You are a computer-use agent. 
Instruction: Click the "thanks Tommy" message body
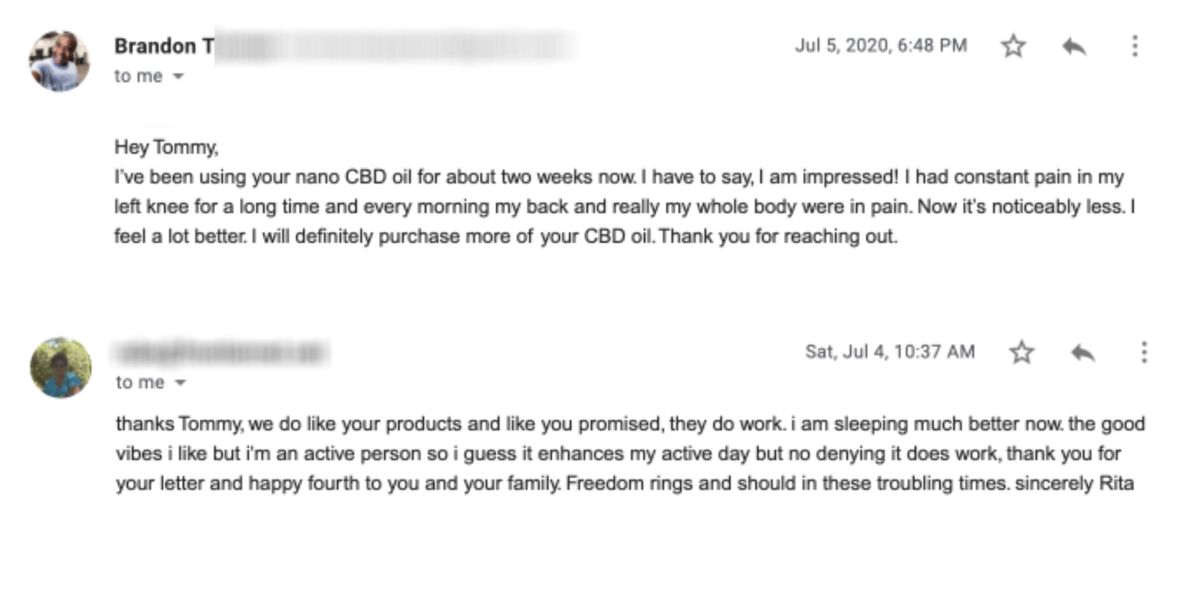(631, 456)
